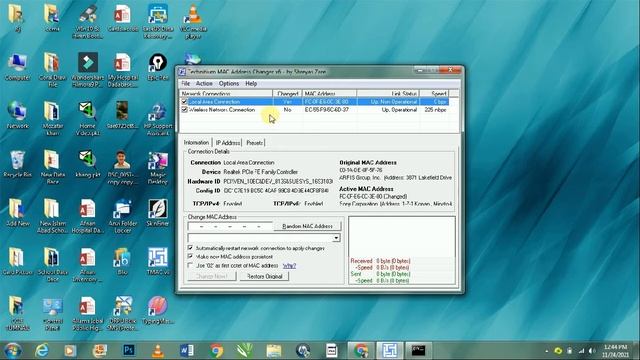Open the Epic Pen desktop shortcut
The image size is (640, 360).
(x=158, y=67)
